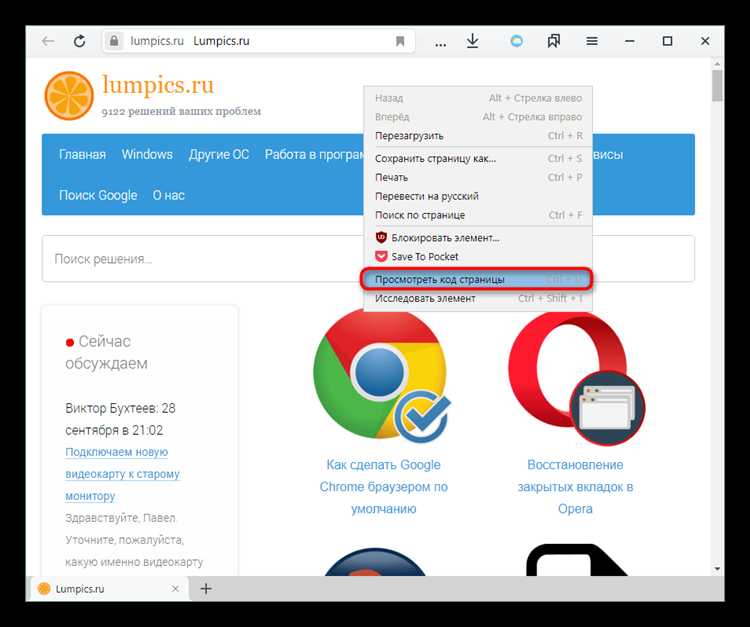Viewport: 750px width, 627px height.
Task: Click the browser back arrow
Action: coord(47,41)
